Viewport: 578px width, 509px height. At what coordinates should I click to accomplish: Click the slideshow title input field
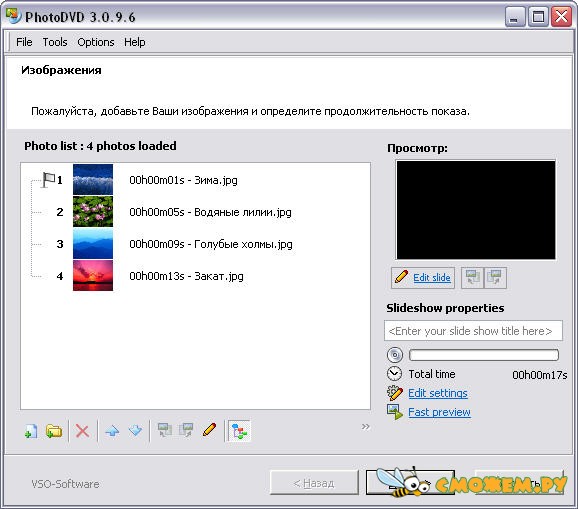tap(473, 331)
